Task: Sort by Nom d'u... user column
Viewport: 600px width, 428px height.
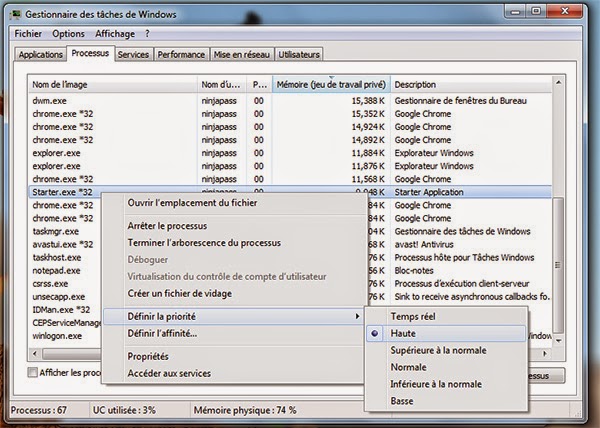Action: [x=222, y=85]
